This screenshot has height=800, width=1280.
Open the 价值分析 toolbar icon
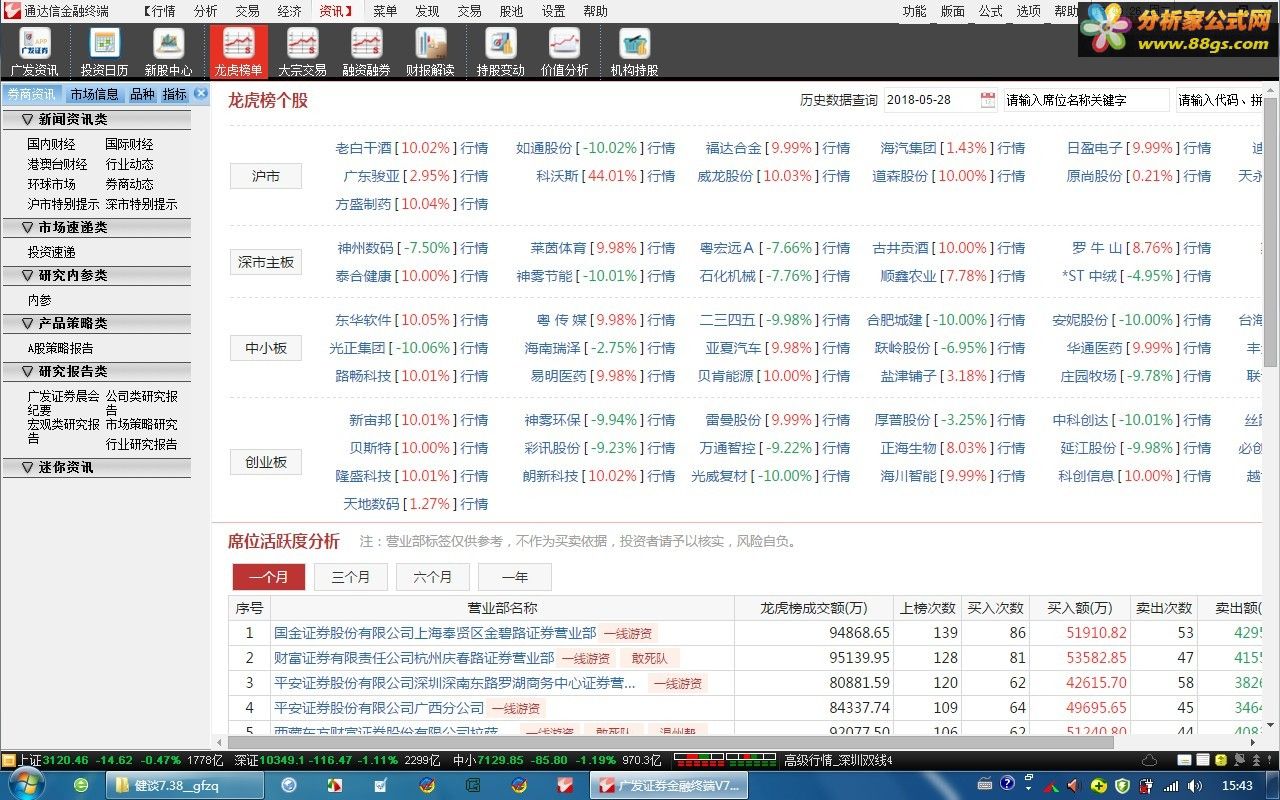coord(564,52)
